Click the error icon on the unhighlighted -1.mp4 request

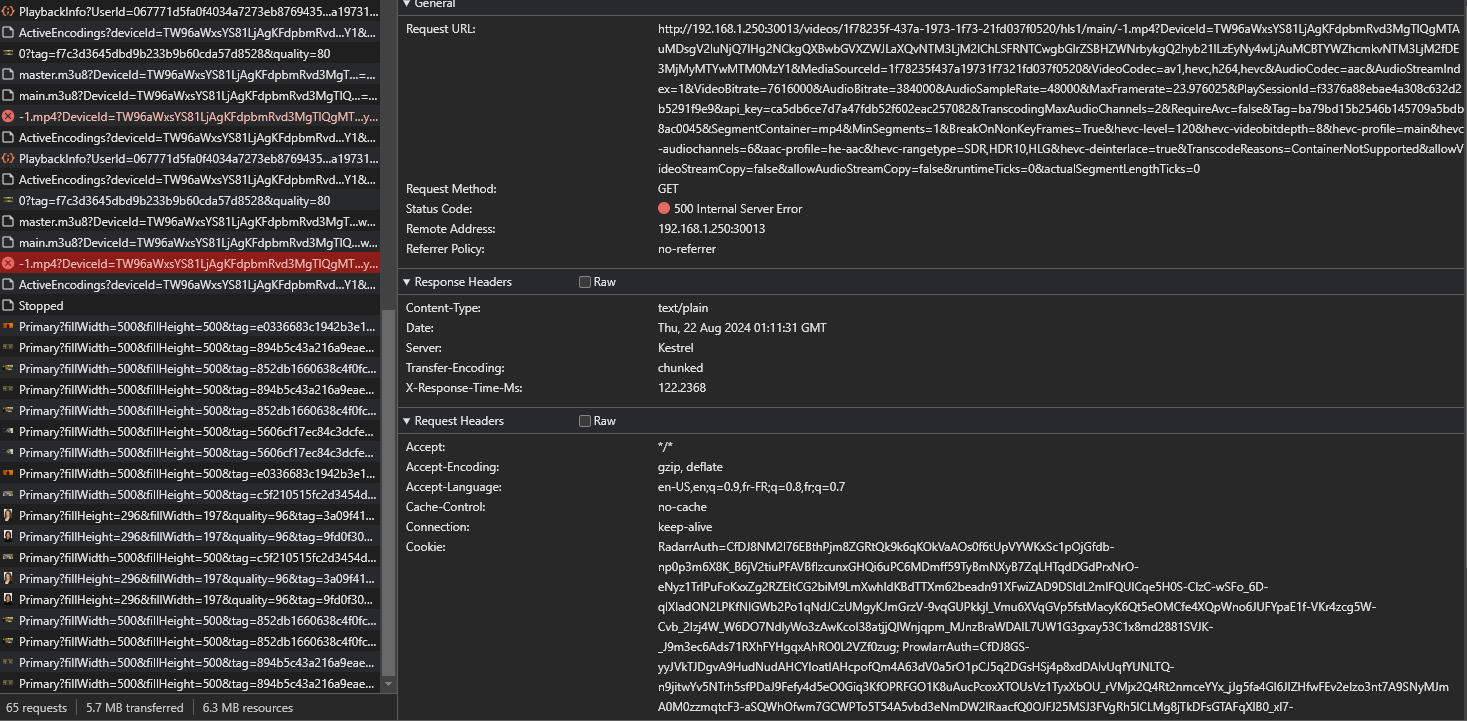9,117
